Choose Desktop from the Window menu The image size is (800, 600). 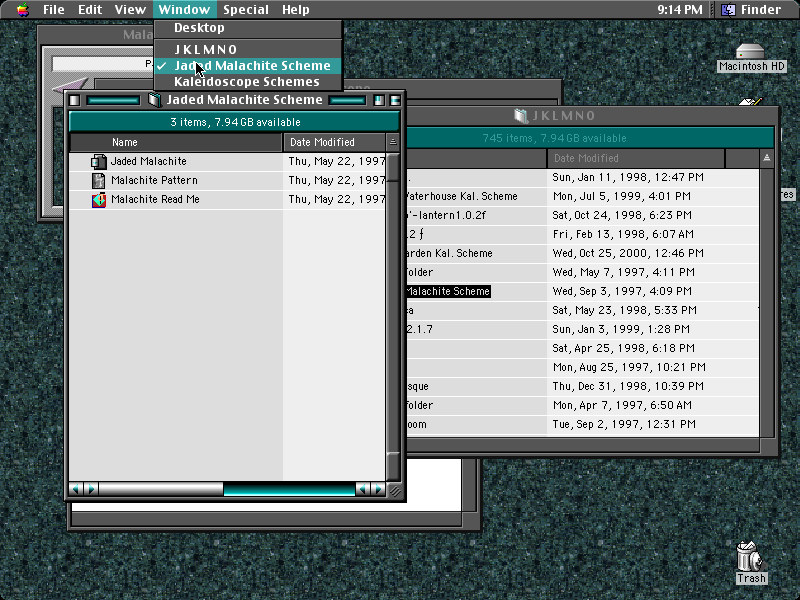pos(248,28)
